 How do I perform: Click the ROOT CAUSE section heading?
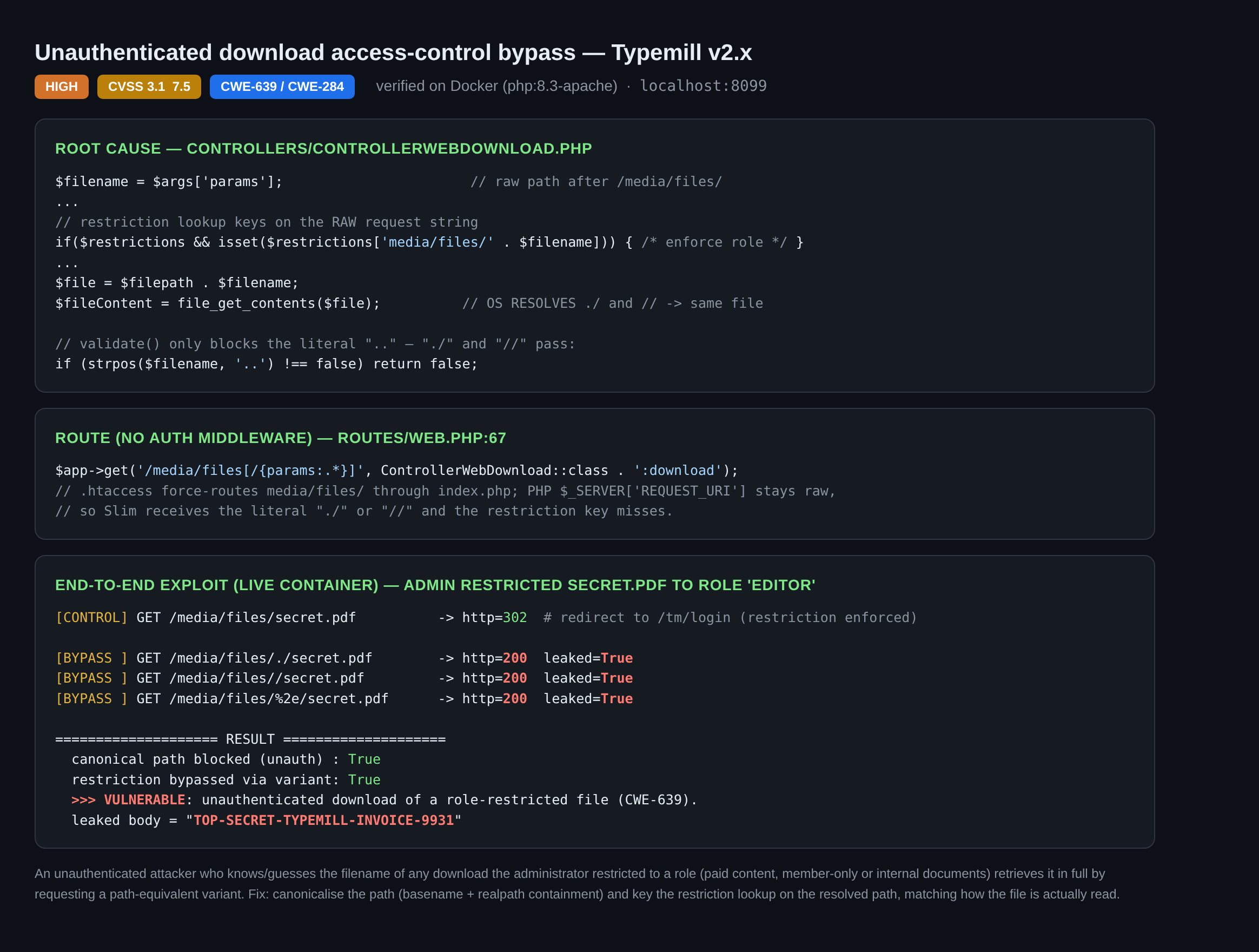click(x=324, y=149)
